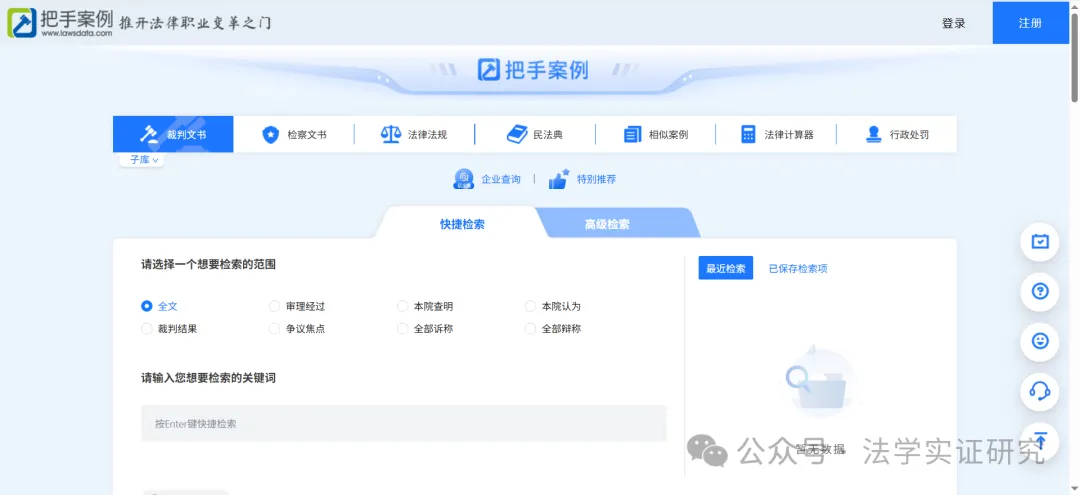Click the calculator icon for 法律计算器

tap(748, 134)
